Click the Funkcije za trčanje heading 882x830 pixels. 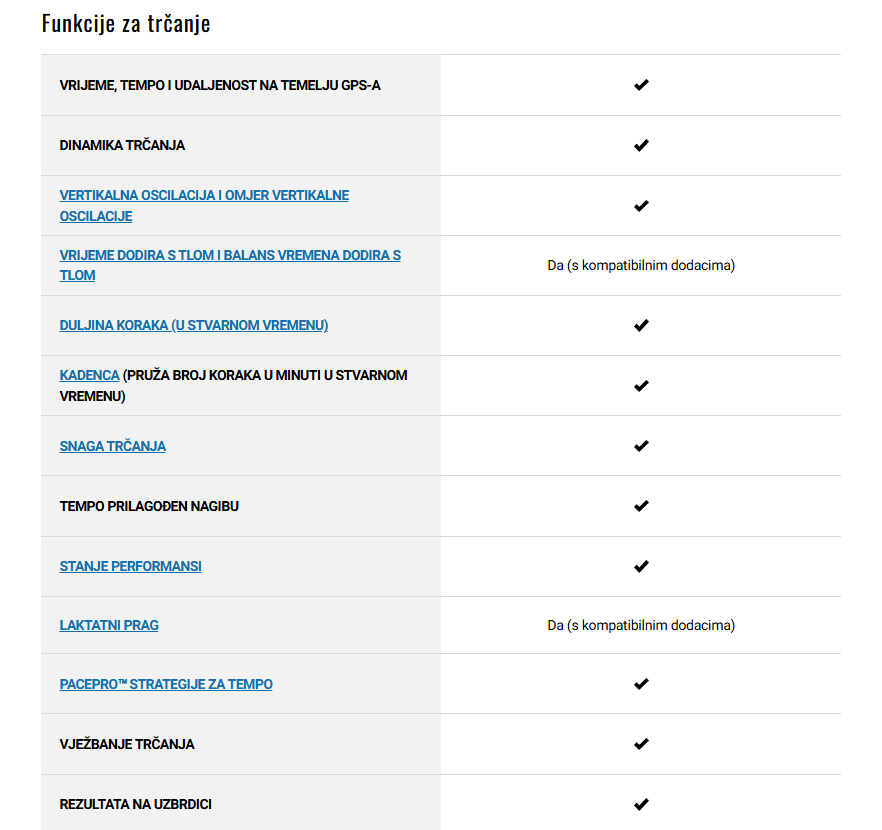pos(126,24)
